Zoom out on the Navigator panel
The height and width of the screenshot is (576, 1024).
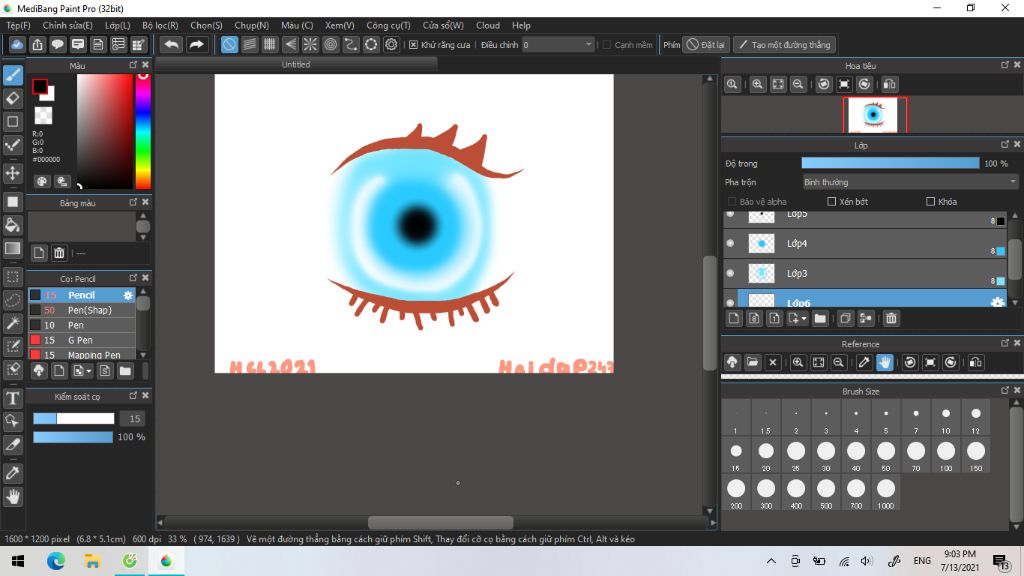798,84
